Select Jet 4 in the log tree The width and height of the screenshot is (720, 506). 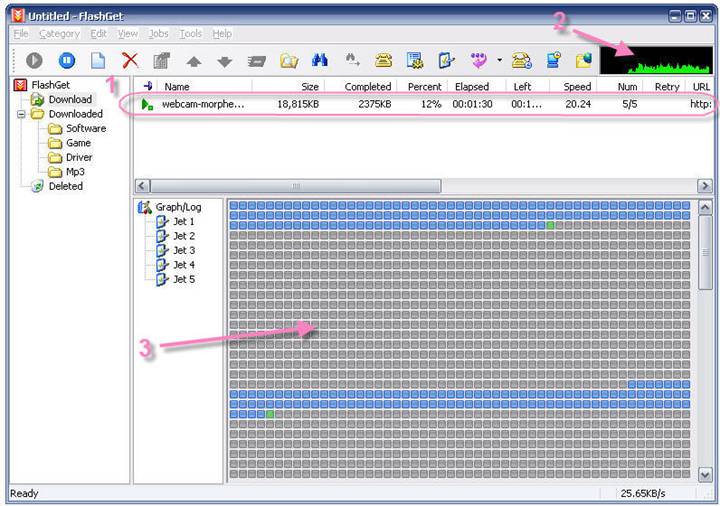pos(184,265)
